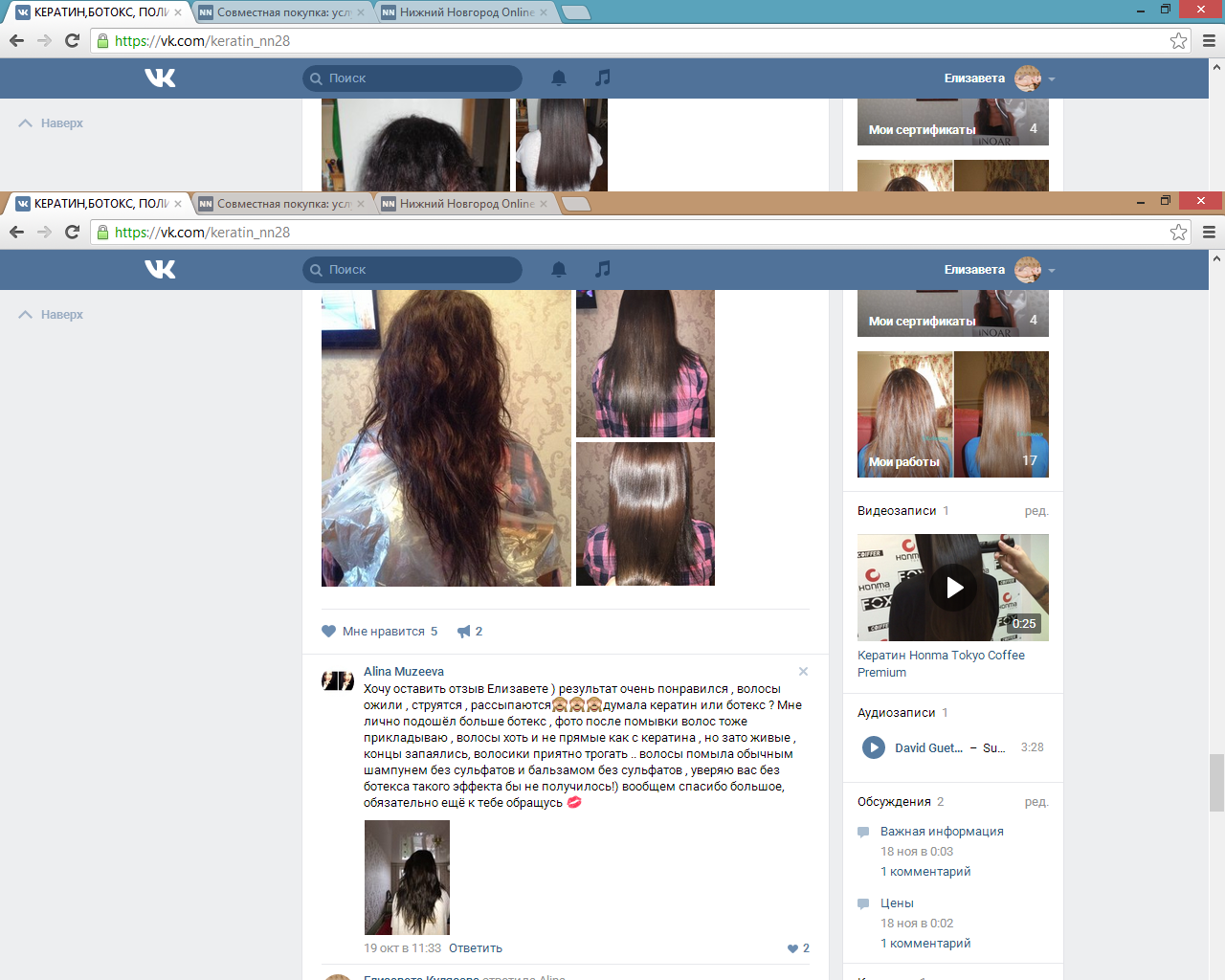1225x980 pixels.
Task: Close the Совместная покупка tab in front window
Action: point(361,204)
